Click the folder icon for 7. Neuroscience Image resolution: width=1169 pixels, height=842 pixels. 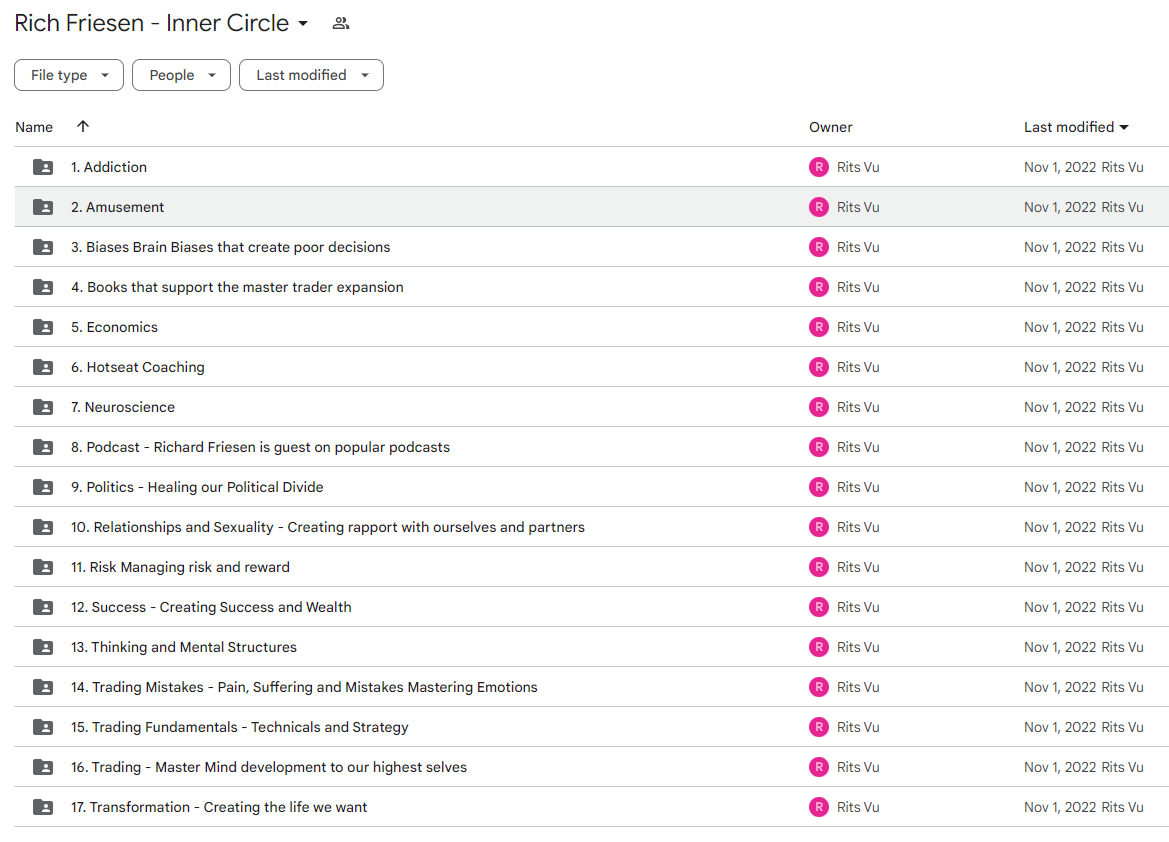click(43, 407)
